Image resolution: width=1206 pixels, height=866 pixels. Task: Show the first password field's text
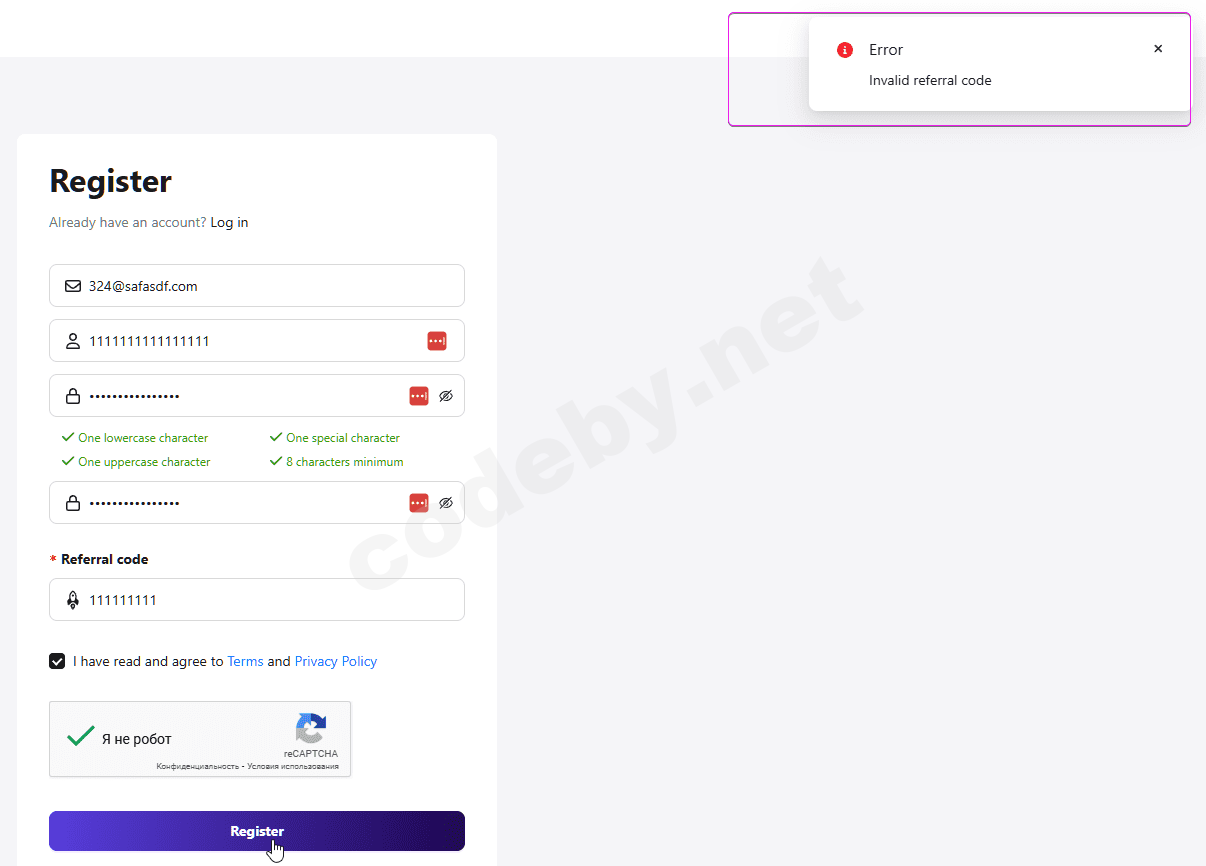446,396
